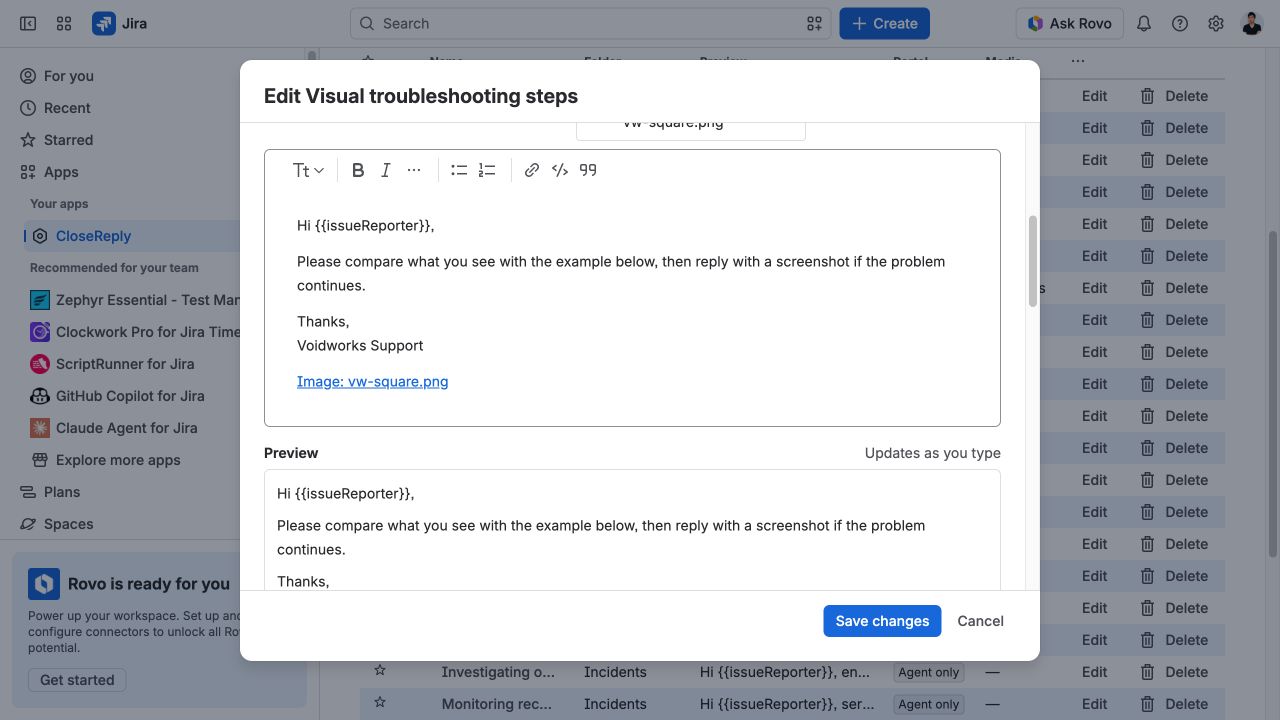This screenshot has width=1280, height=720.
Task: Open the text styles dropdown
Action: 308,170
